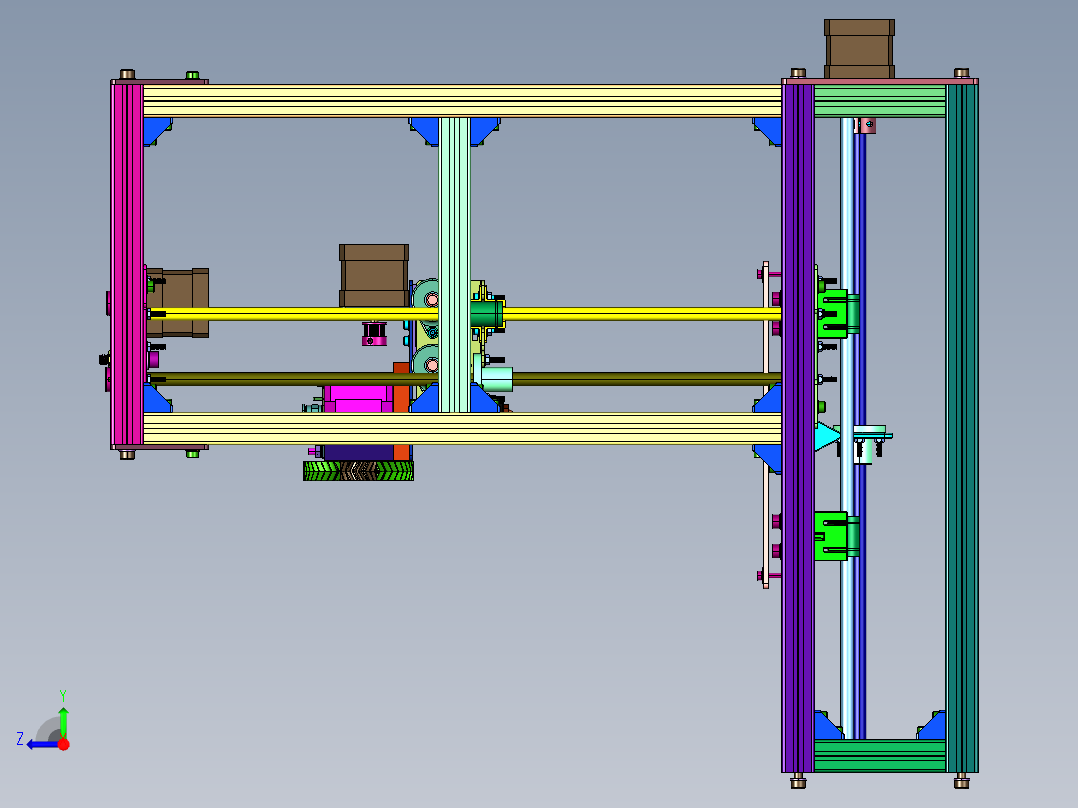Select the purple vertical extrusion
Screen dimensions: 1078x808
(x=798, y=426)
